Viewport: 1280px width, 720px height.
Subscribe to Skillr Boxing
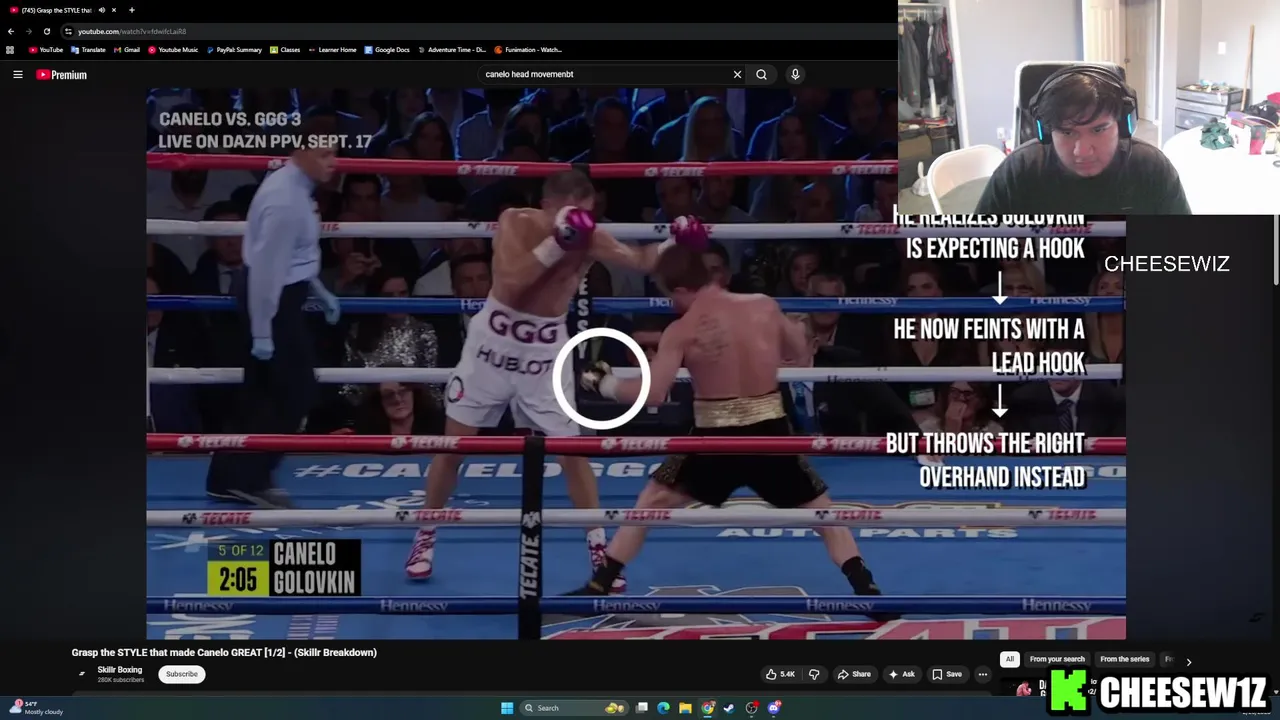182,674
